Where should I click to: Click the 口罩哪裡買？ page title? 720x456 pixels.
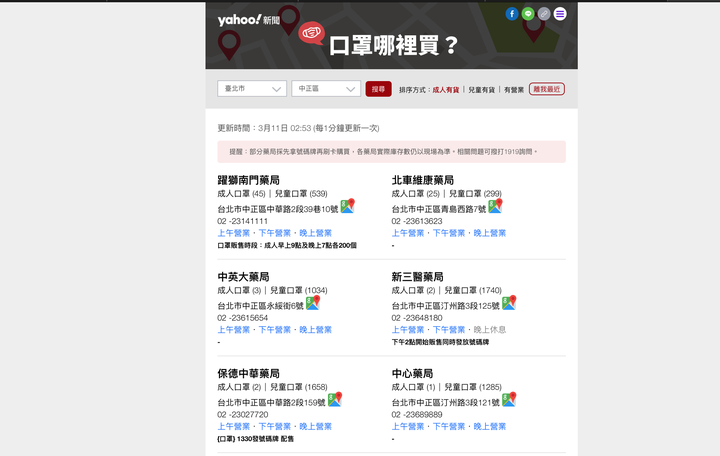pos(394,45)
